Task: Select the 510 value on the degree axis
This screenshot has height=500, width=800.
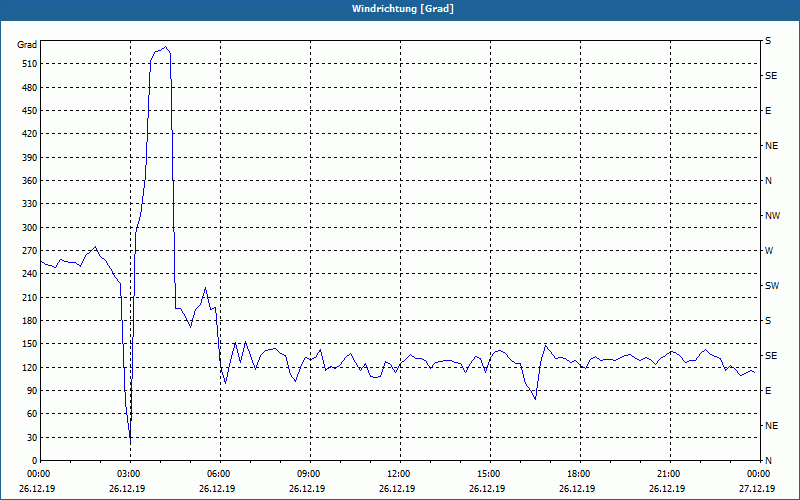Action: point(30,64)
